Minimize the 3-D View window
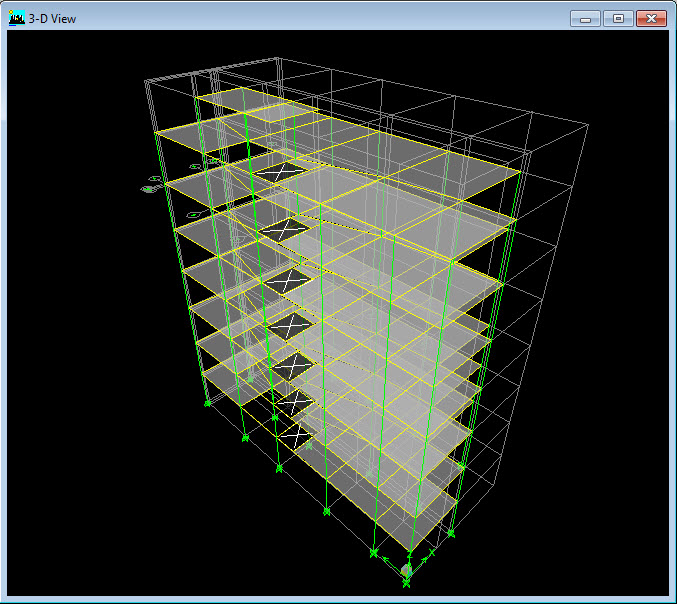Screen dimensions: 677x604 click(586, 18)
